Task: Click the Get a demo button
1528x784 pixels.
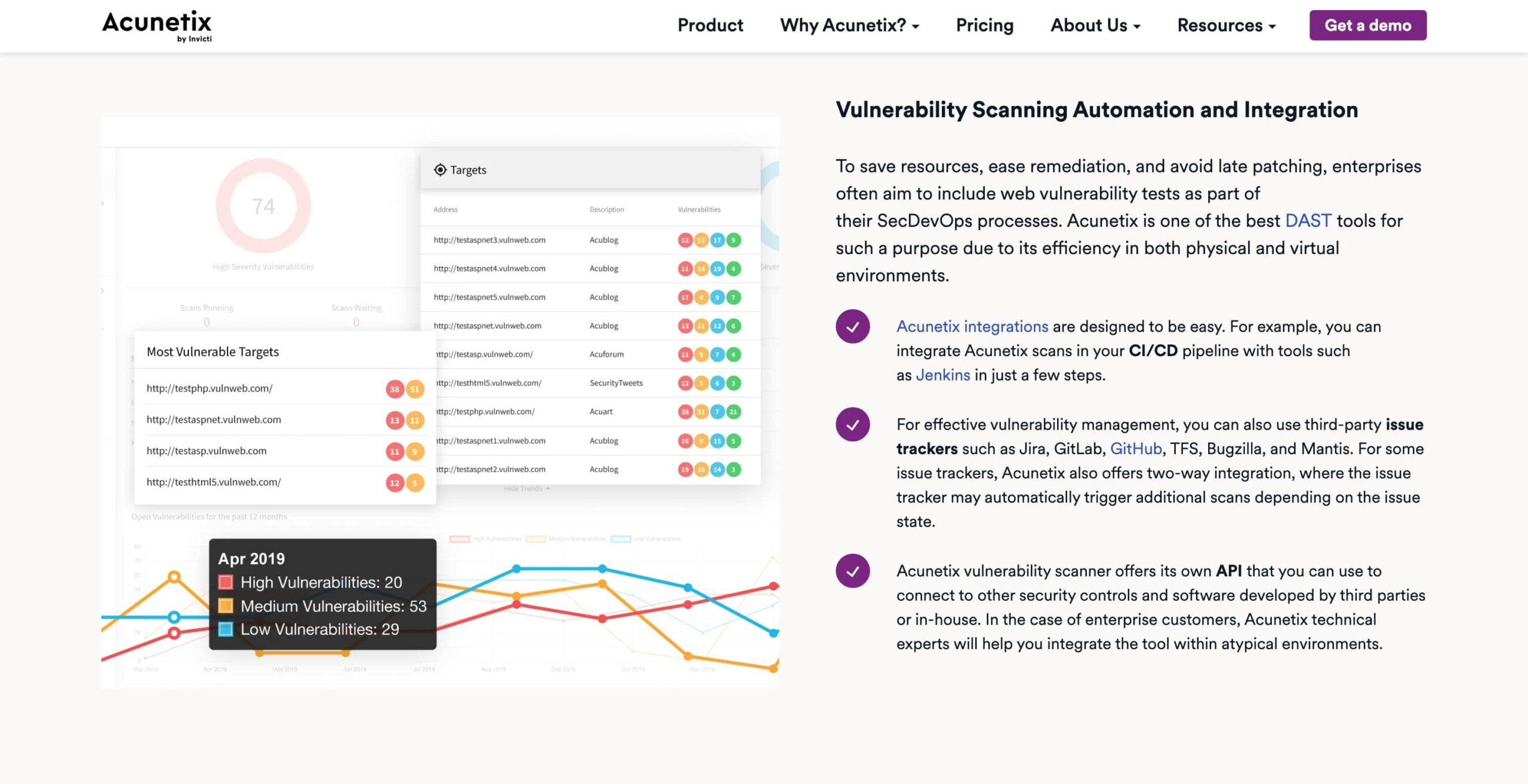Action: pyautogui.click(x=1368, y=26)
